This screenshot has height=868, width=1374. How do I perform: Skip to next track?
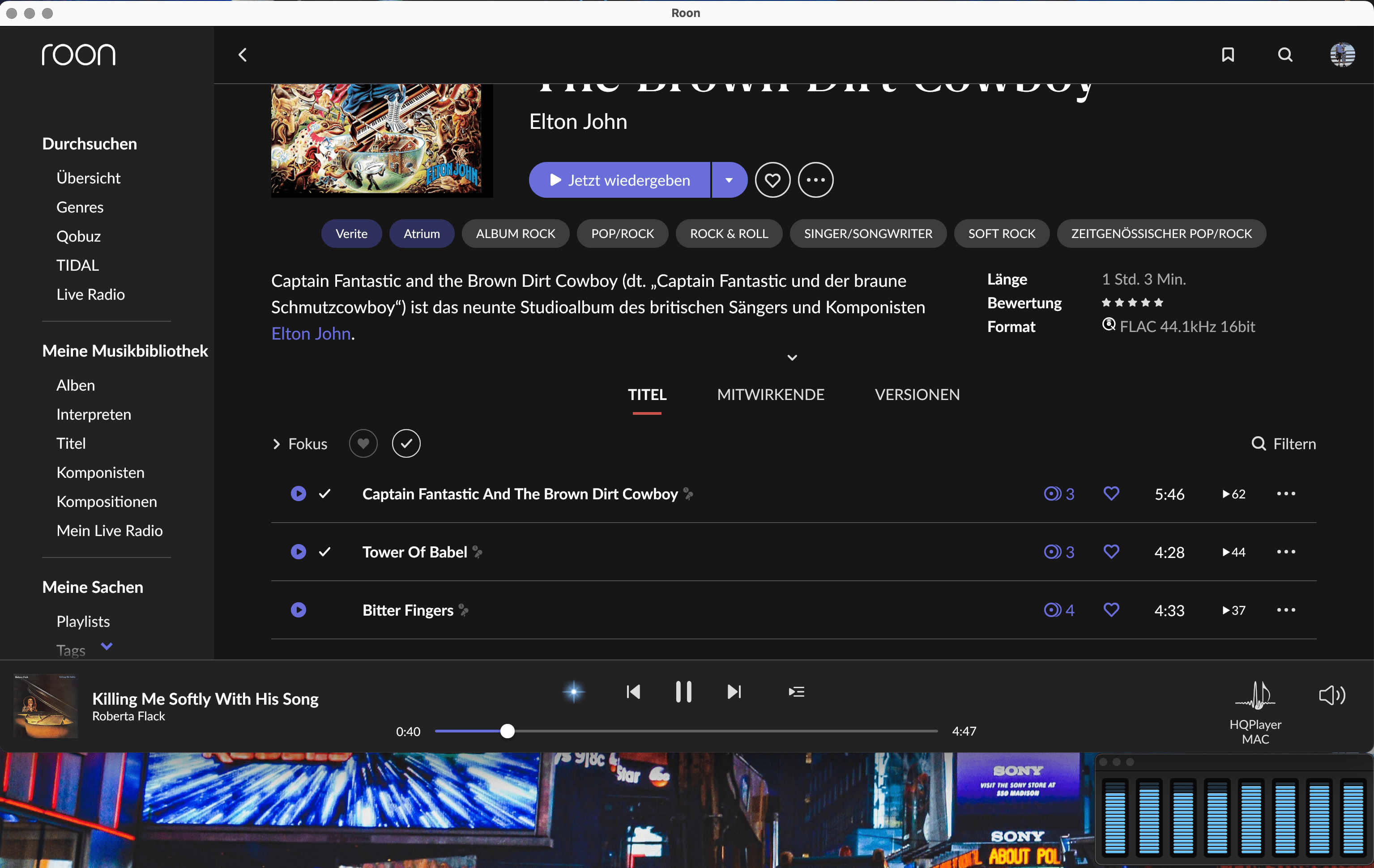[734, 692]
